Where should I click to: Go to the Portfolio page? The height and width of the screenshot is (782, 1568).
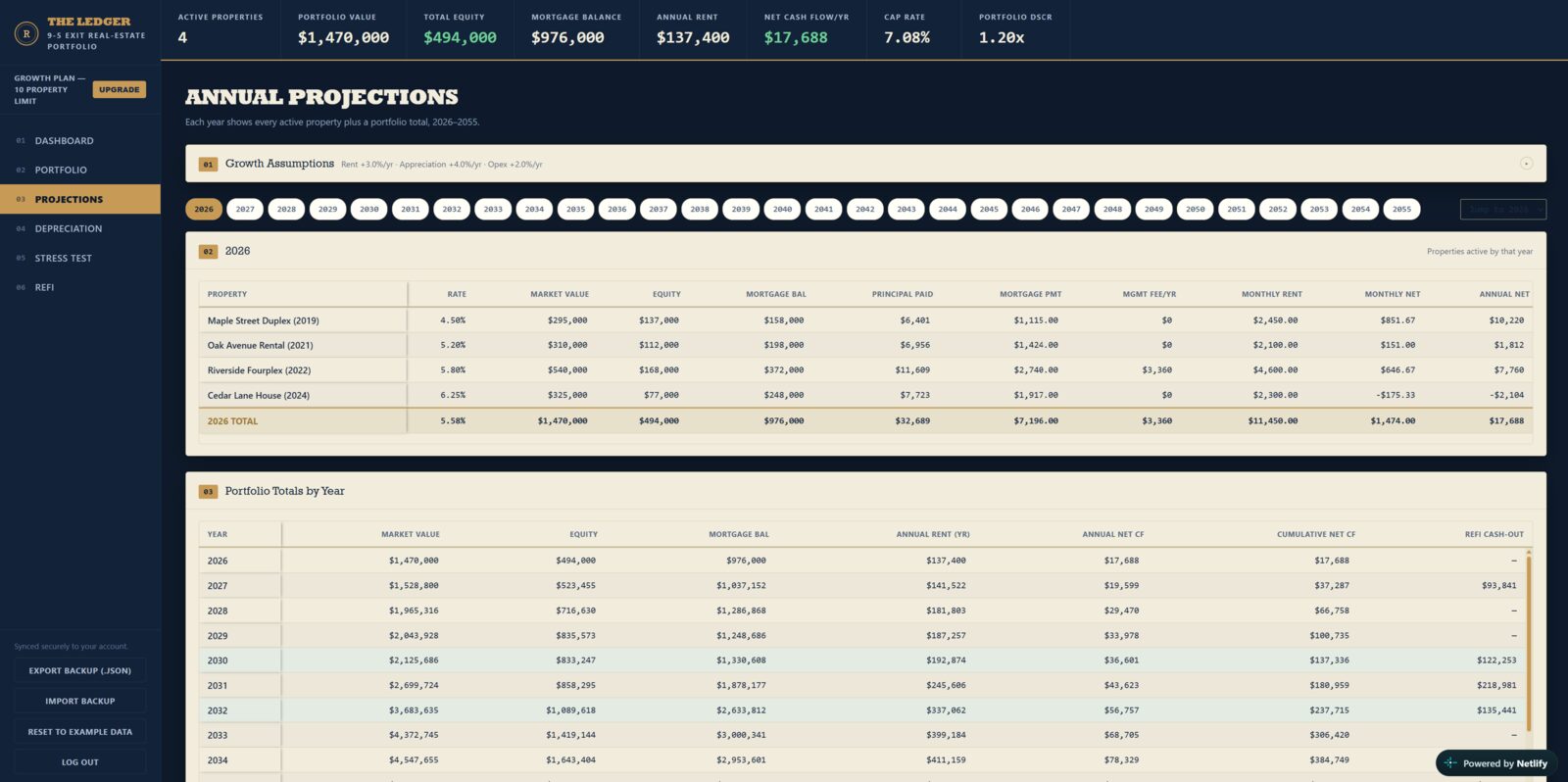pyautogui.click(x=80, y=171)
